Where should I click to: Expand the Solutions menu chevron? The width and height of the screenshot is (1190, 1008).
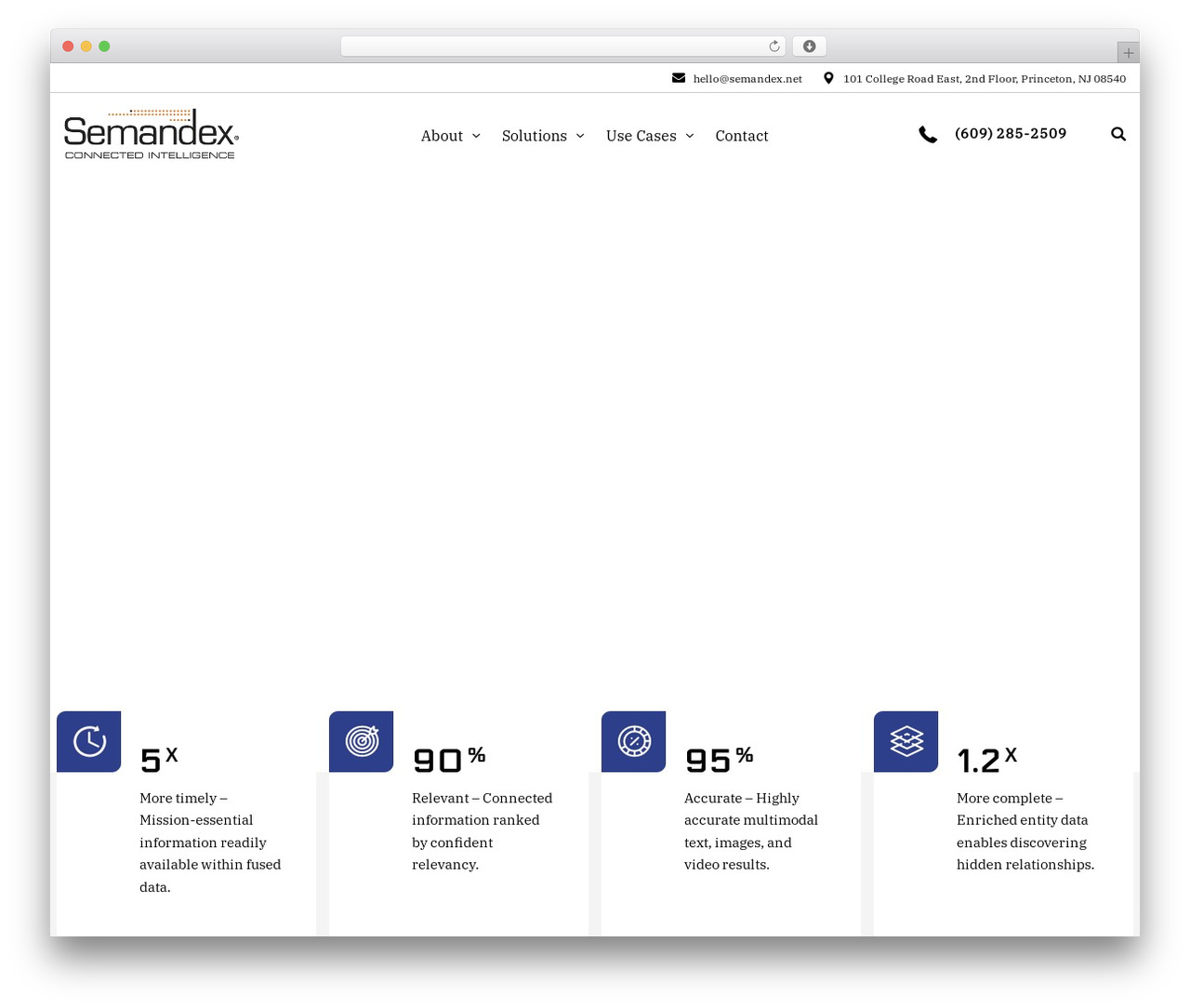580,136
